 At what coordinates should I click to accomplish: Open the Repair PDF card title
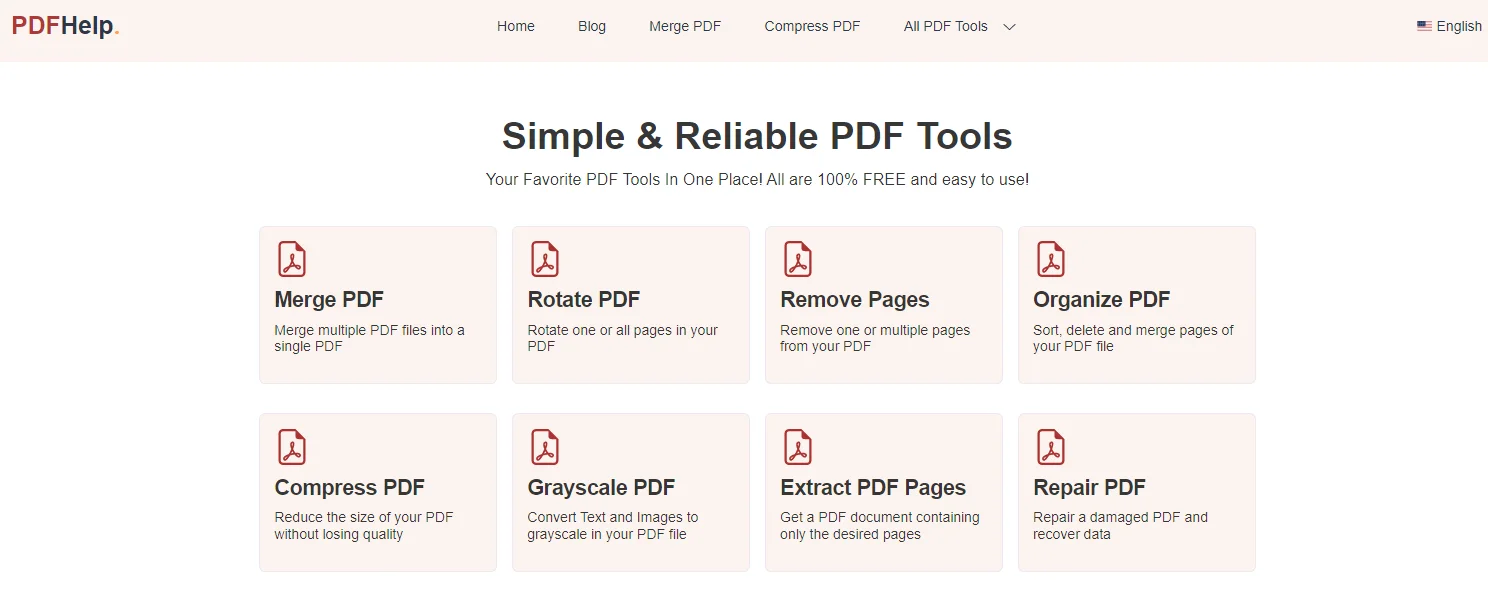(1089, 488)
